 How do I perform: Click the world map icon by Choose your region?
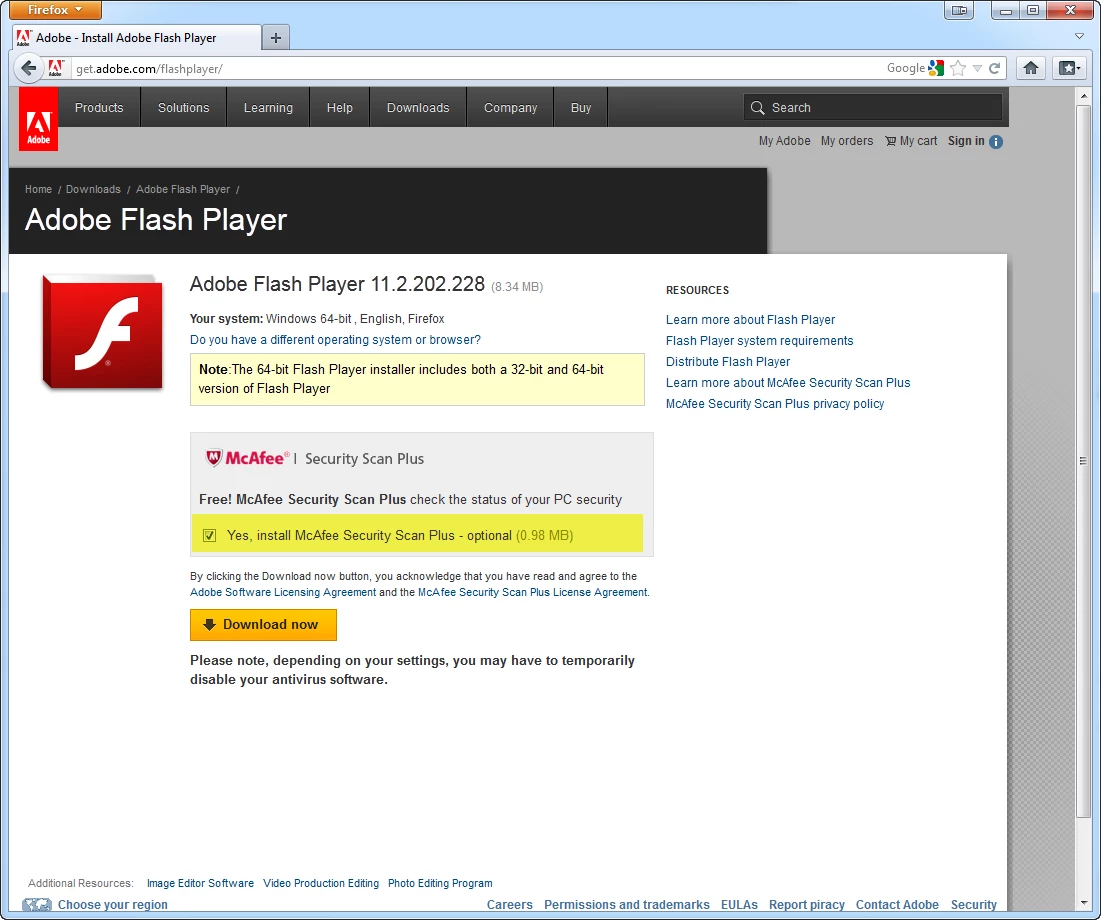coord(37,905)
